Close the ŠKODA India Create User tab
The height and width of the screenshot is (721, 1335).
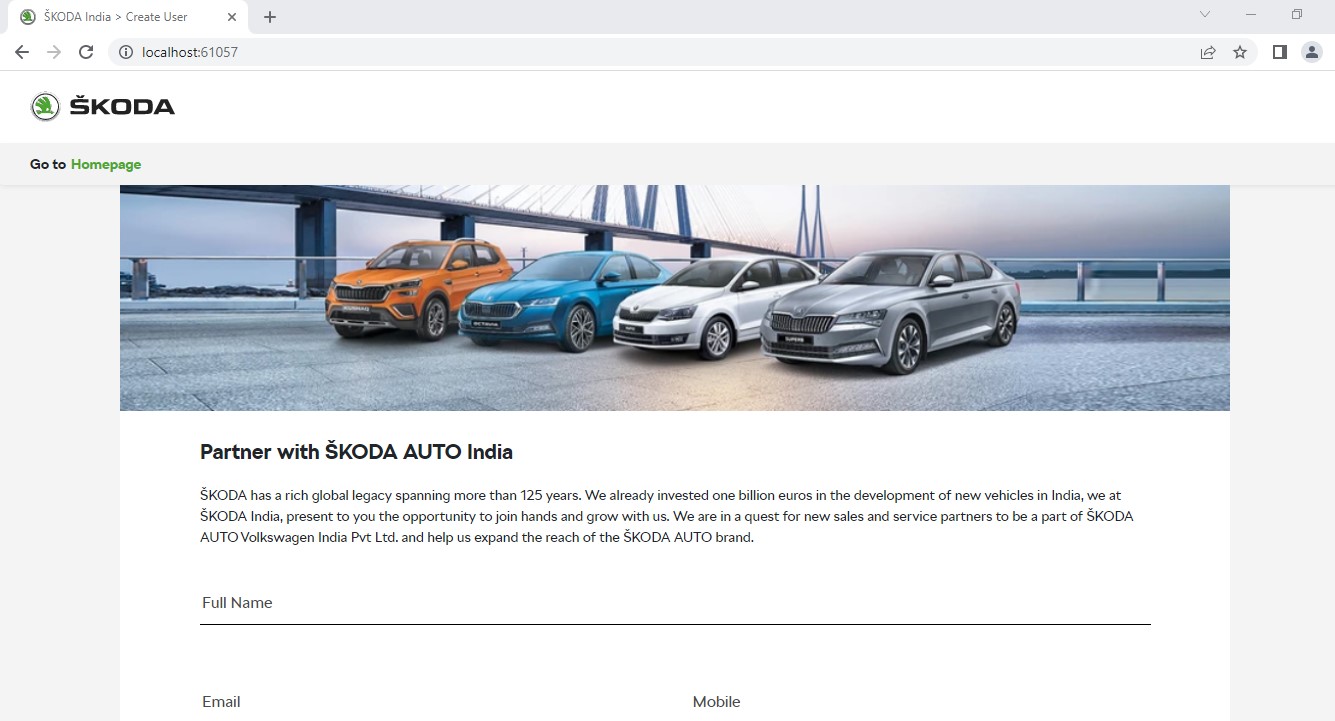(232, 17)
